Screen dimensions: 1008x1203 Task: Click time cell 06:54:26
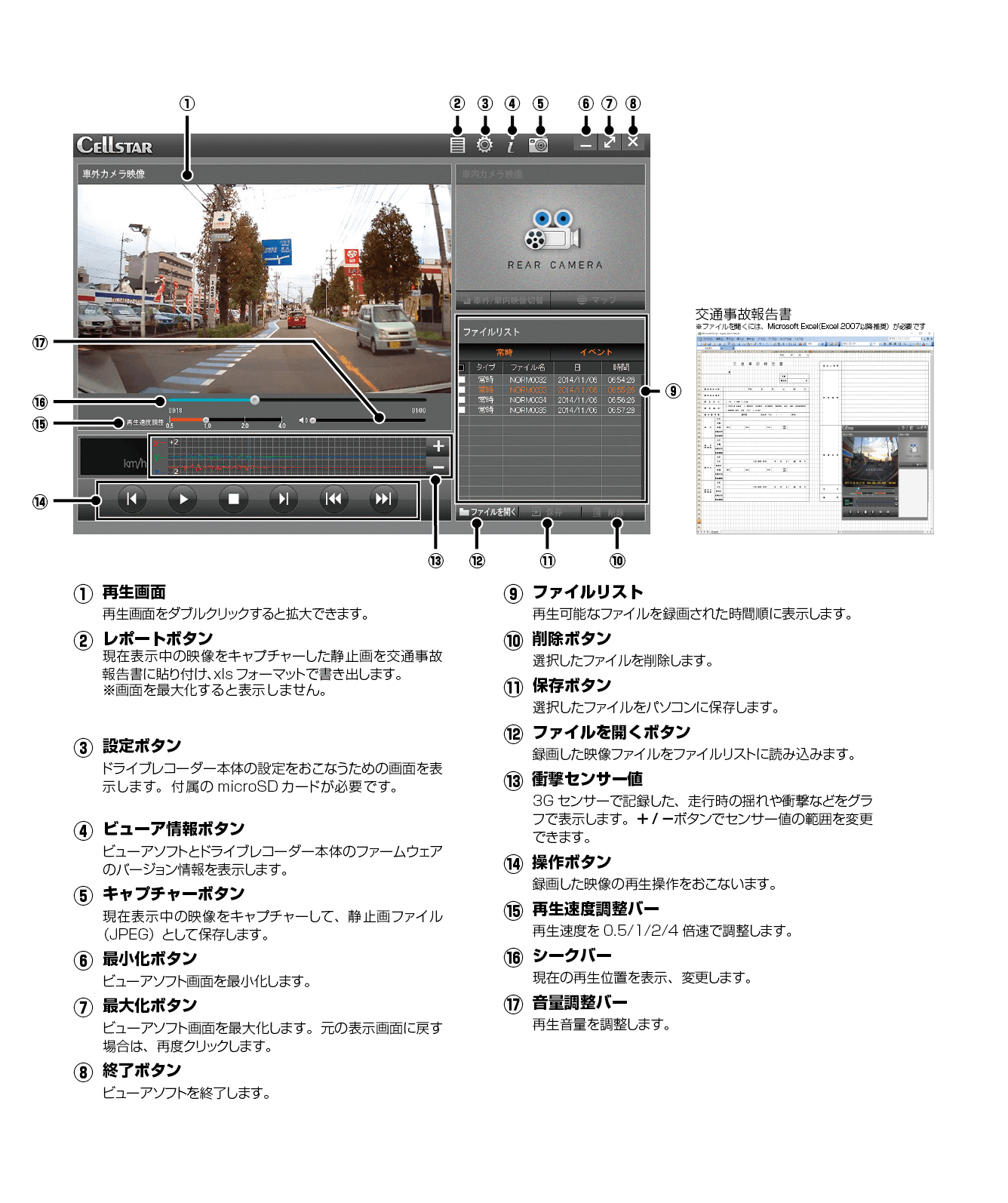621,380
